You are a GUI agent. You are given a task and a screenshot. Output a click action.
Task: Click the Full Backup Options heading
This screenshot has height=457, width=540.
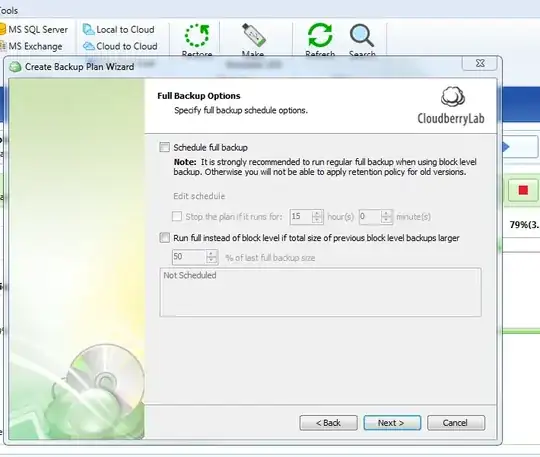(199, 96)
